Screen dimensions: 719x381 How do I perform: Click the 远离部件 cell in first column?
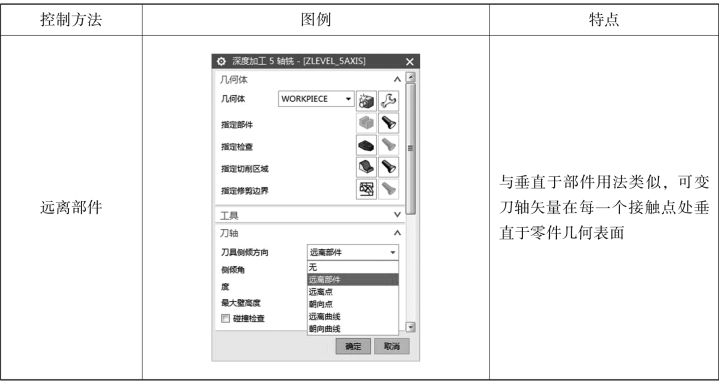click(71, 208)
